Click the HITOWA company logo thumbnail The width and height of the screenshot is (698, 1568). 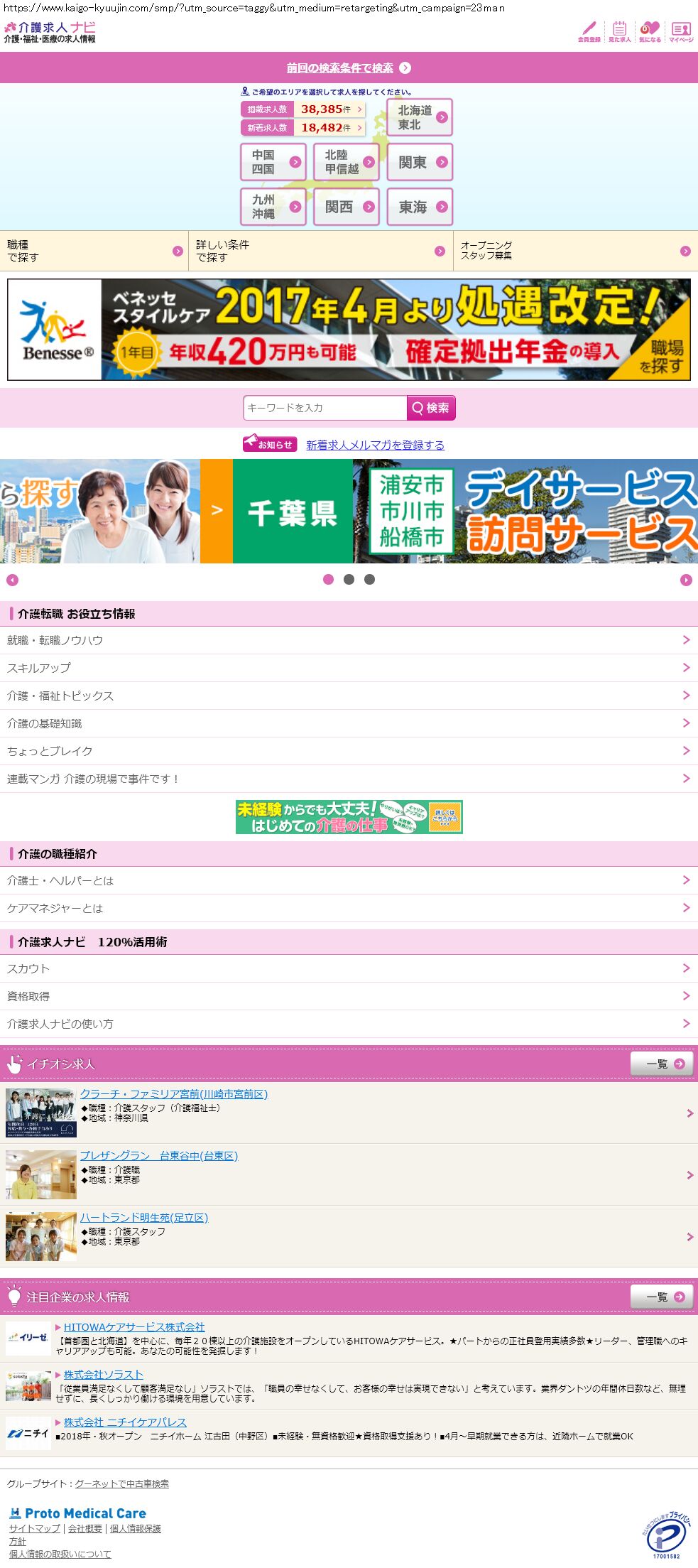coord(28,1339)
